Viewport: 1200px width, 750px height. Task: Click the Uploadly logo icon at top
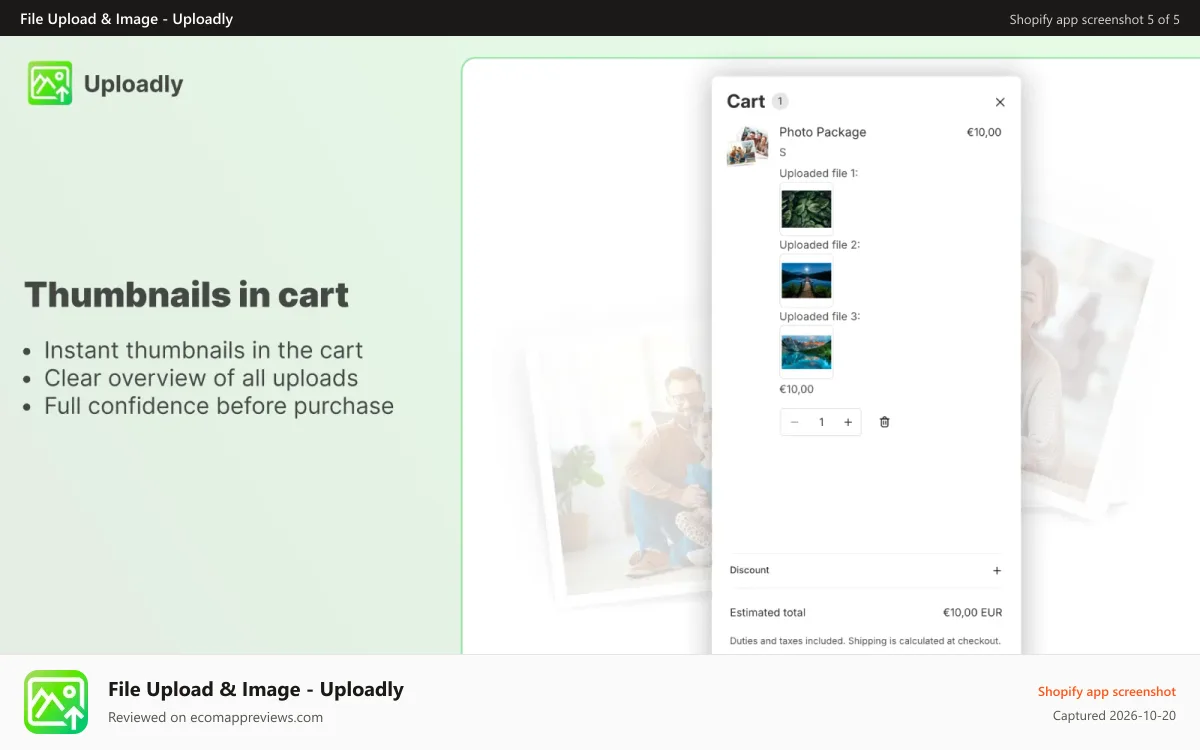50,83
